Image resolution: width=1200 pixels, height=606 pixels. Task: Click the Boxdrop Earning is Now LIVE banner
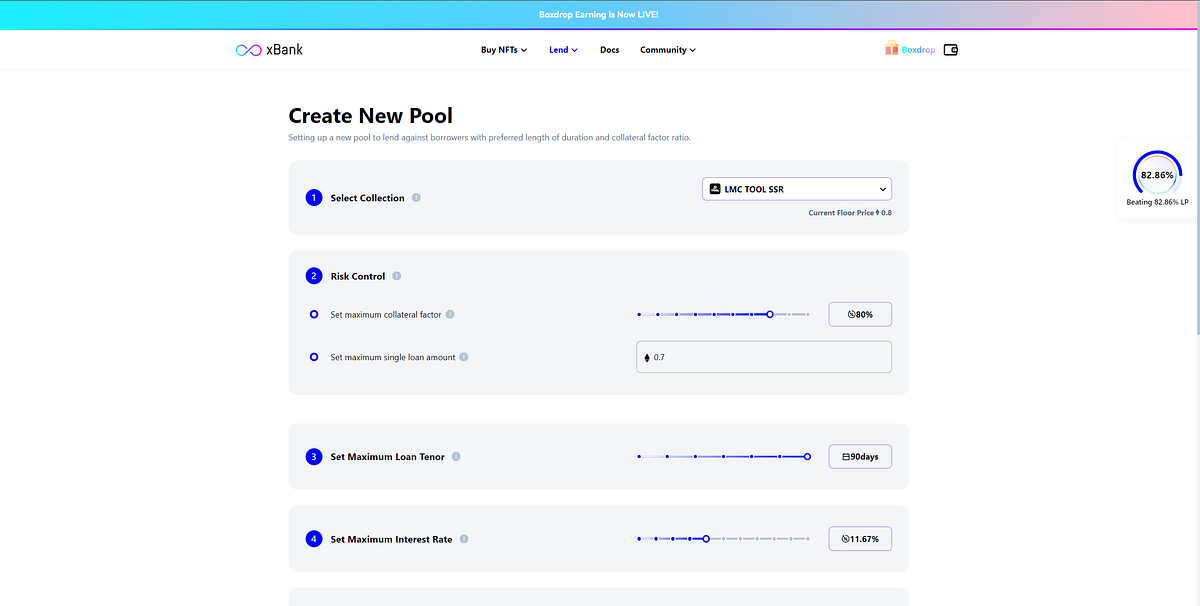(x=599, y=15)
